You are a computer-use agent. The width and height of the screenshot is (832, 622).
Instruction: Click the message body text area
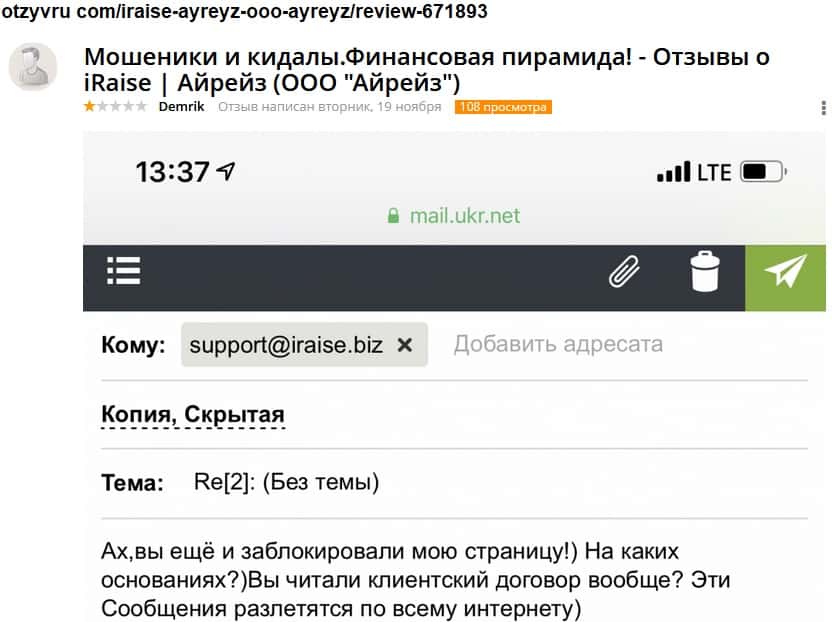point(415,579)
